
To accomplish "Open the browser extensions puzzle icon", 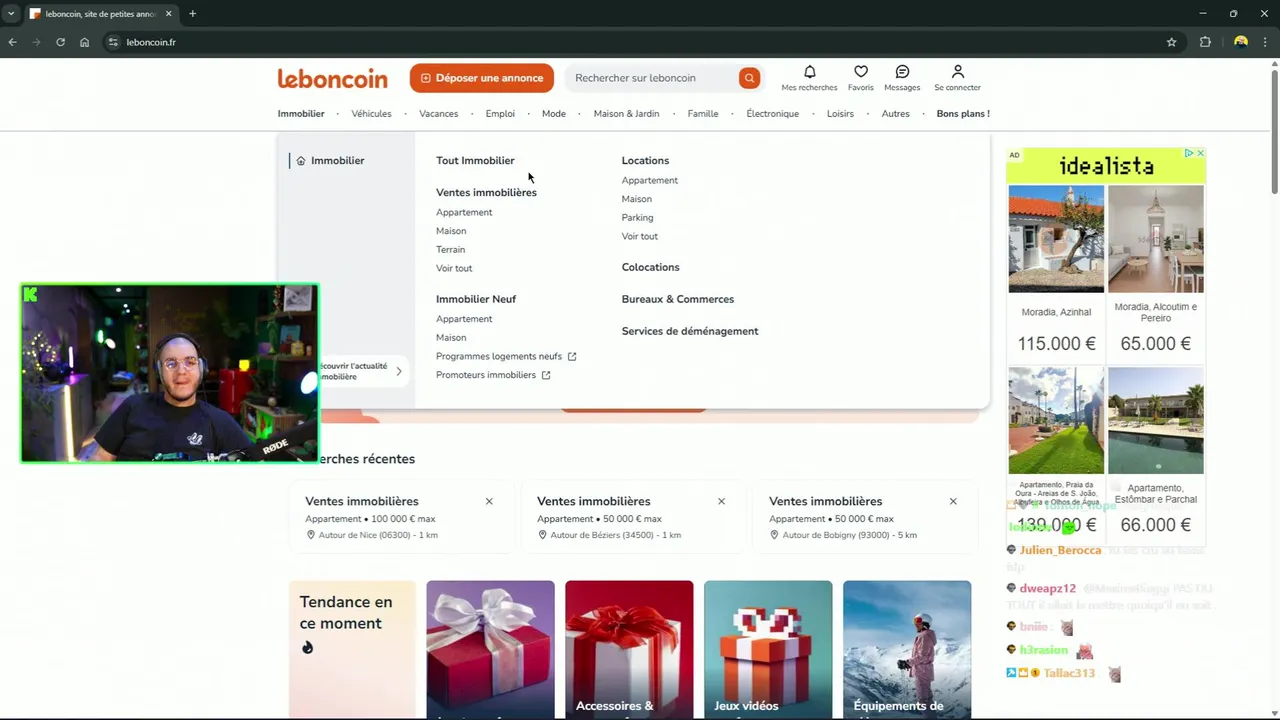I will [x=1205, y=42].
